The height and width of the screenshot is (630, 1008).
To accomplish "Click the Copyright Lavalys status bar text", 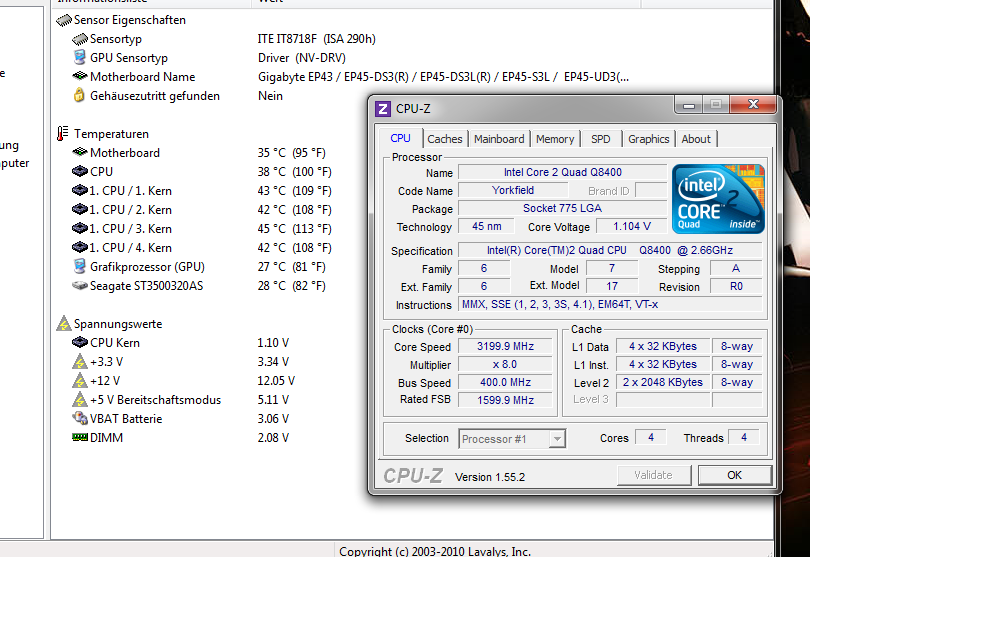I will coord(435,552).
